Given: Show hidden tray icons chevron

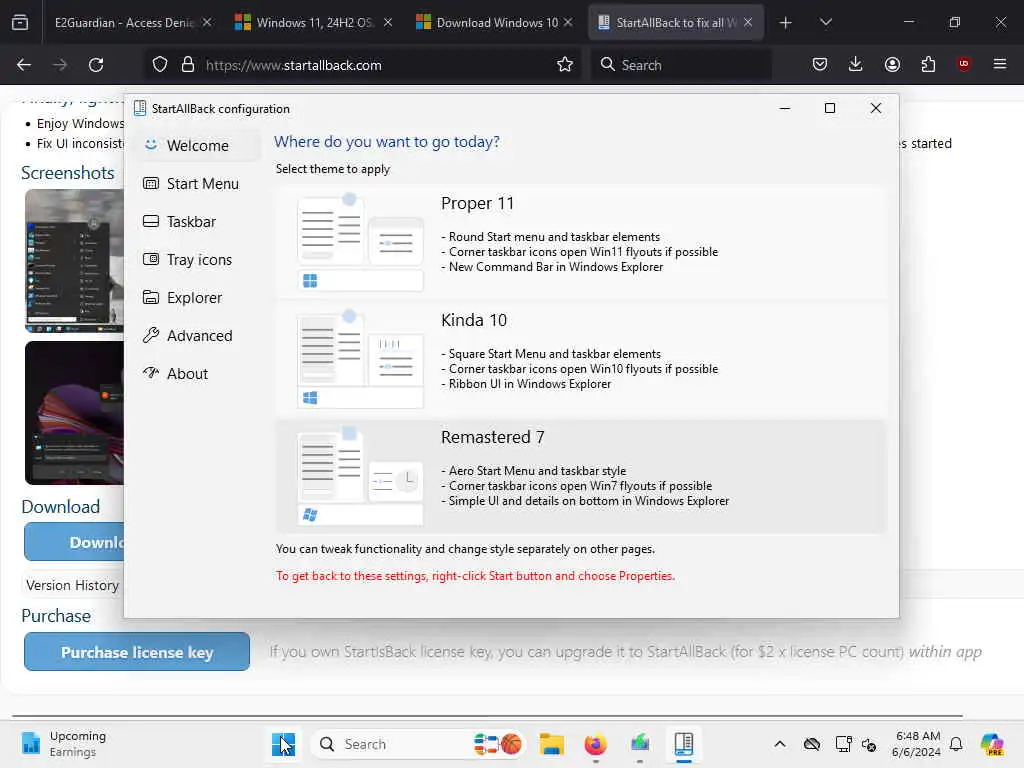Looking at the screenshot, I should 780,744.
